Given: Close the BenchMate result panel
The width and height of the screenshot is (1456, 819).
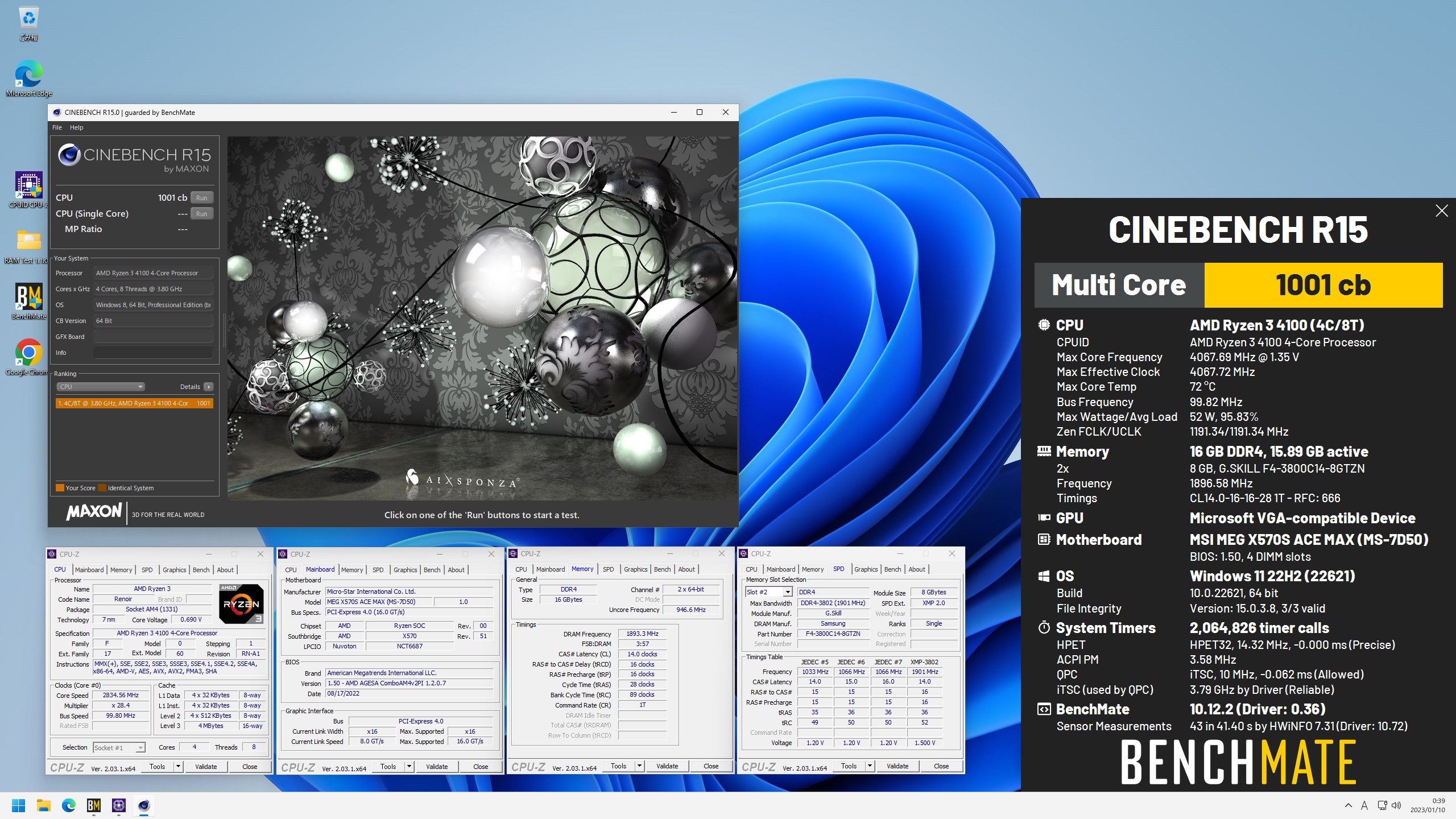Looking at the screenshot, I should click(1442, 211).
